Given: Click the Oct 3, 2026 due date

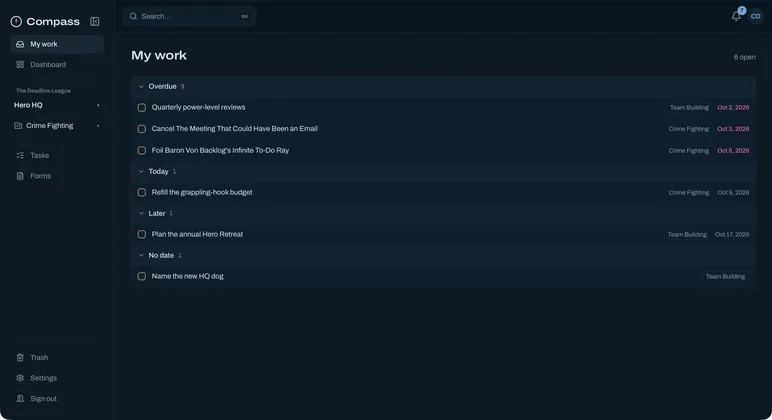Looking at the screenshot, I should click(x=733, y=129).
